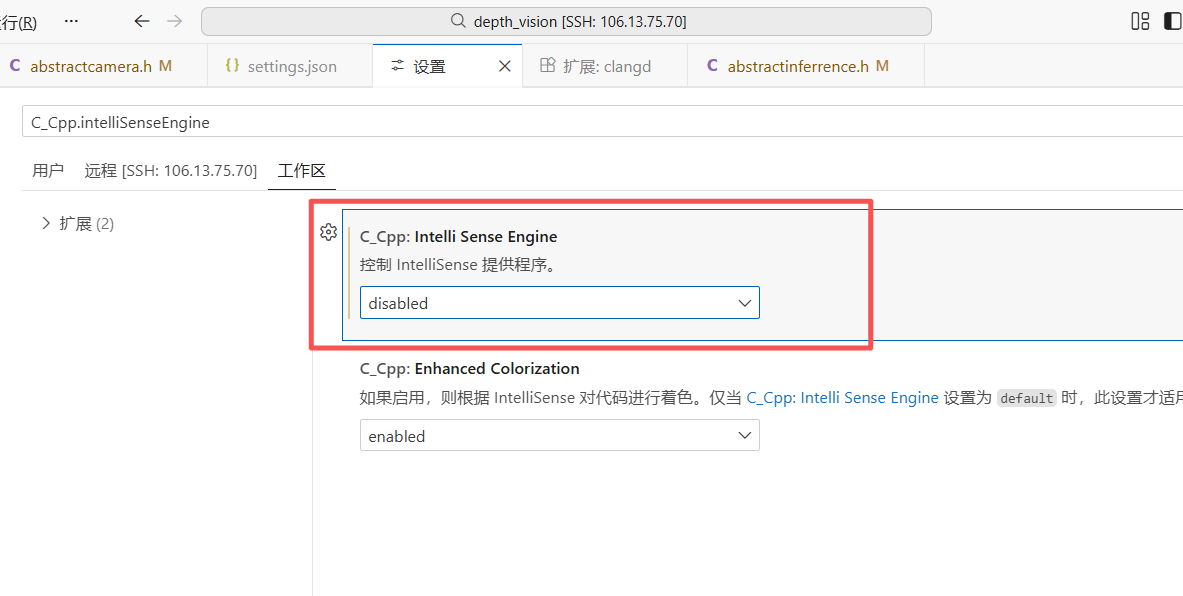
Task: Open the Intelli Sense Engine dropdown showing disabled
Action: (560, 303)
